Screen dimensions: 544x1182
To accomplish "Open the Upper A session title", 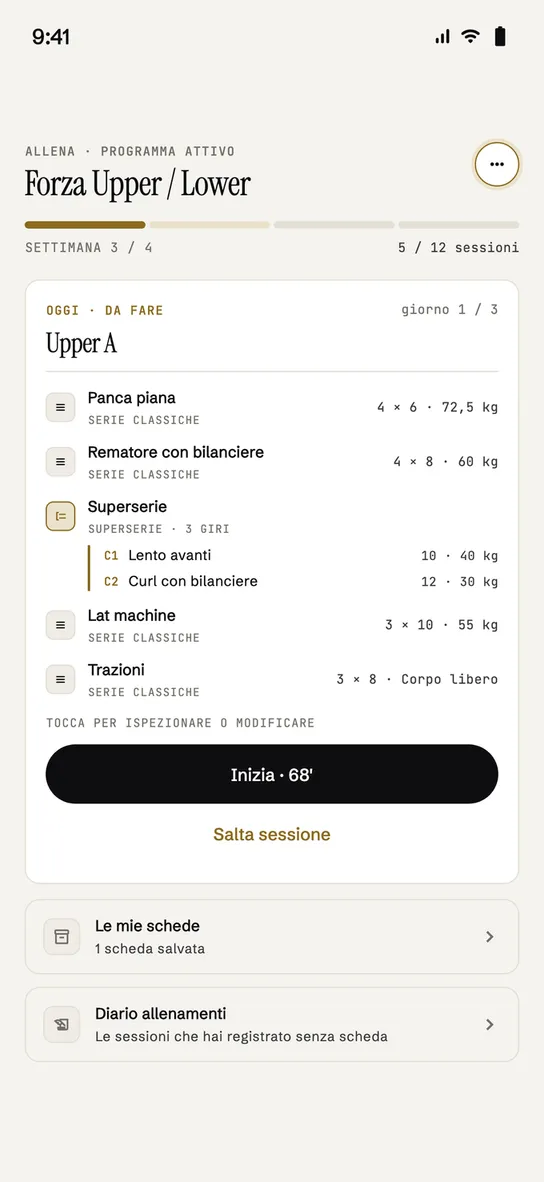I will click(x=81, y=344).
